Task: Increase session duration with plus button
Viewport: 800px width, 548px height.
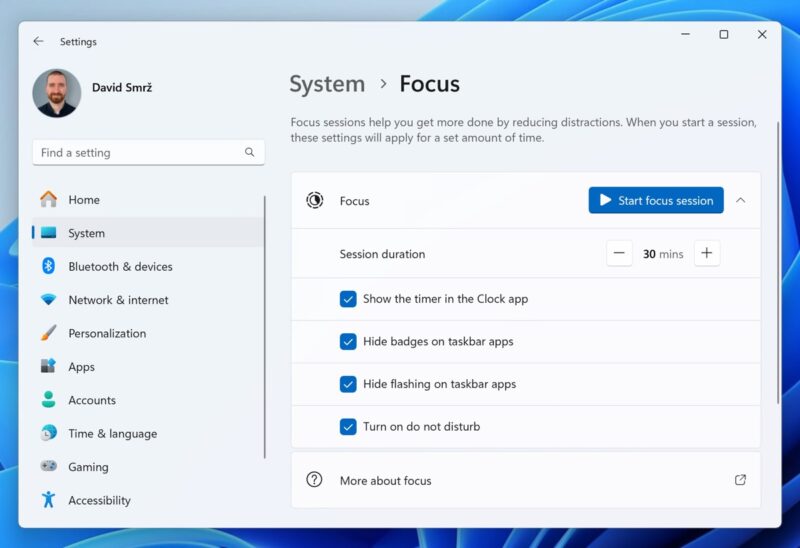Action: click(707, 253)
